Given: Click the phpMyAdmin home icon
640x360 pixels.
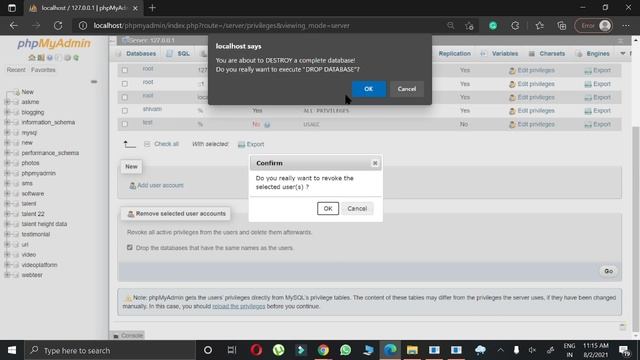Looking at the screenshot, I should [32, 58].
